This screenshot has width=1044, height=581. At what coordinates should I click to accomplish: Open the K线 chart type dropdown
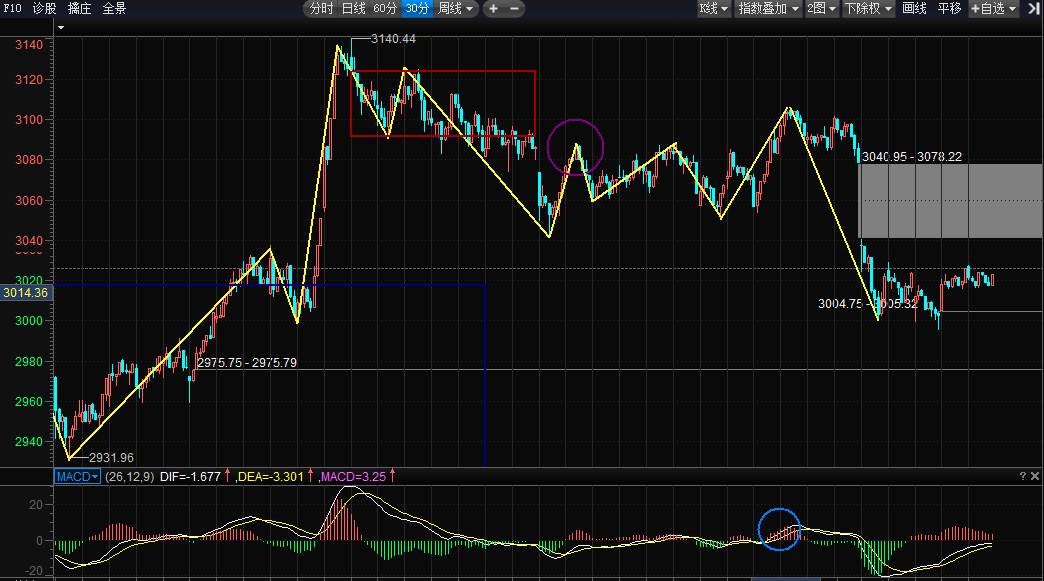(x=714, y=9)
